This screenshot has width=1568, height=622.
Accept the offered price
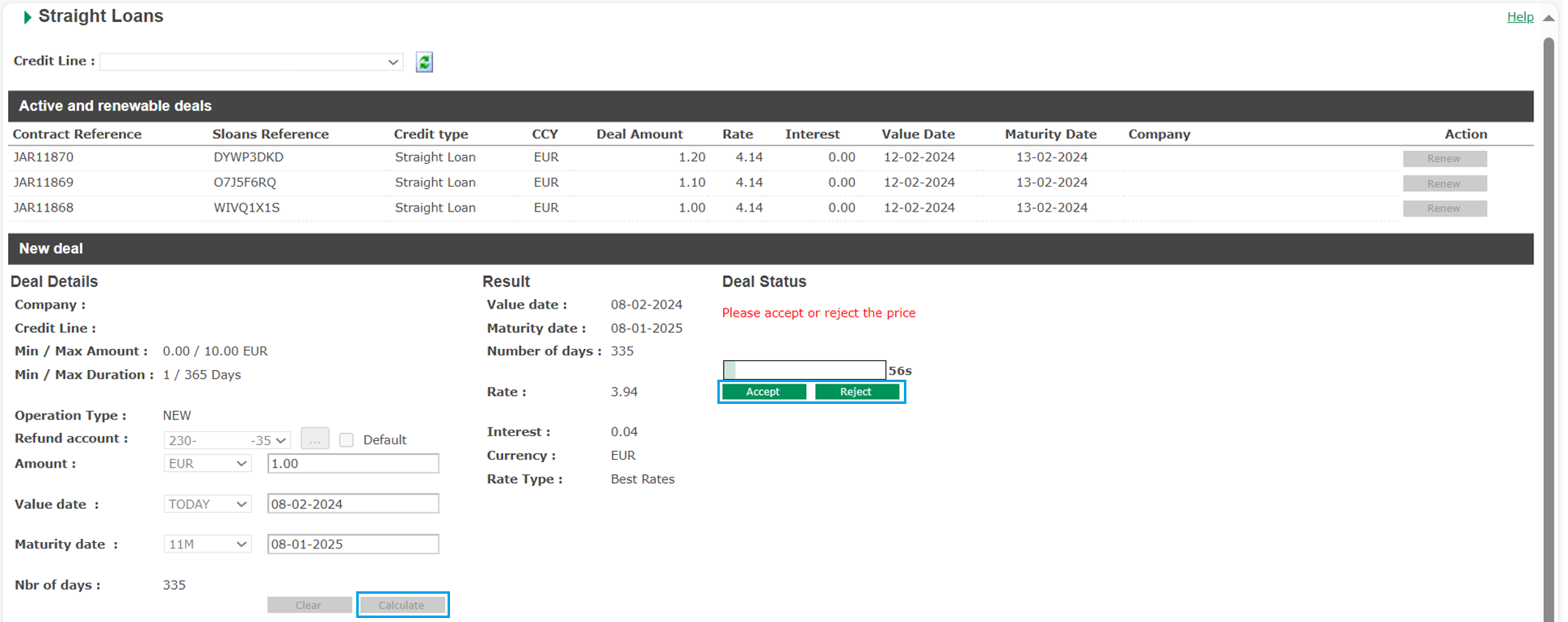pyautogui.click(x=763, y=392)
